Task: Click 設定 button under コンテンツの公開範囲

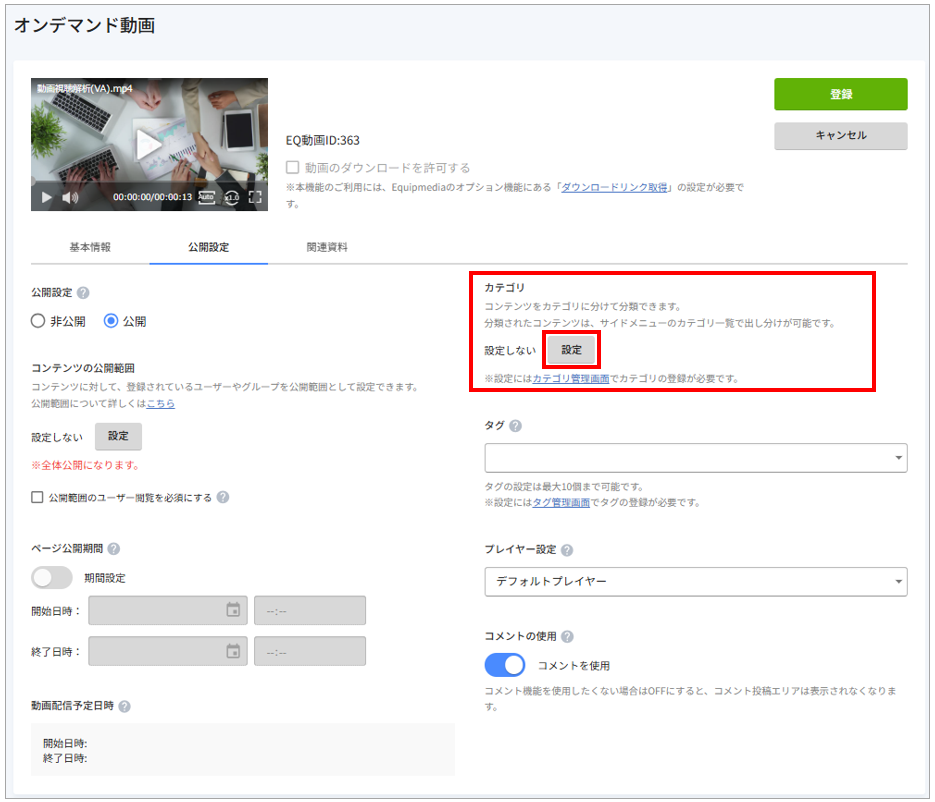Action: pos(118,436)
